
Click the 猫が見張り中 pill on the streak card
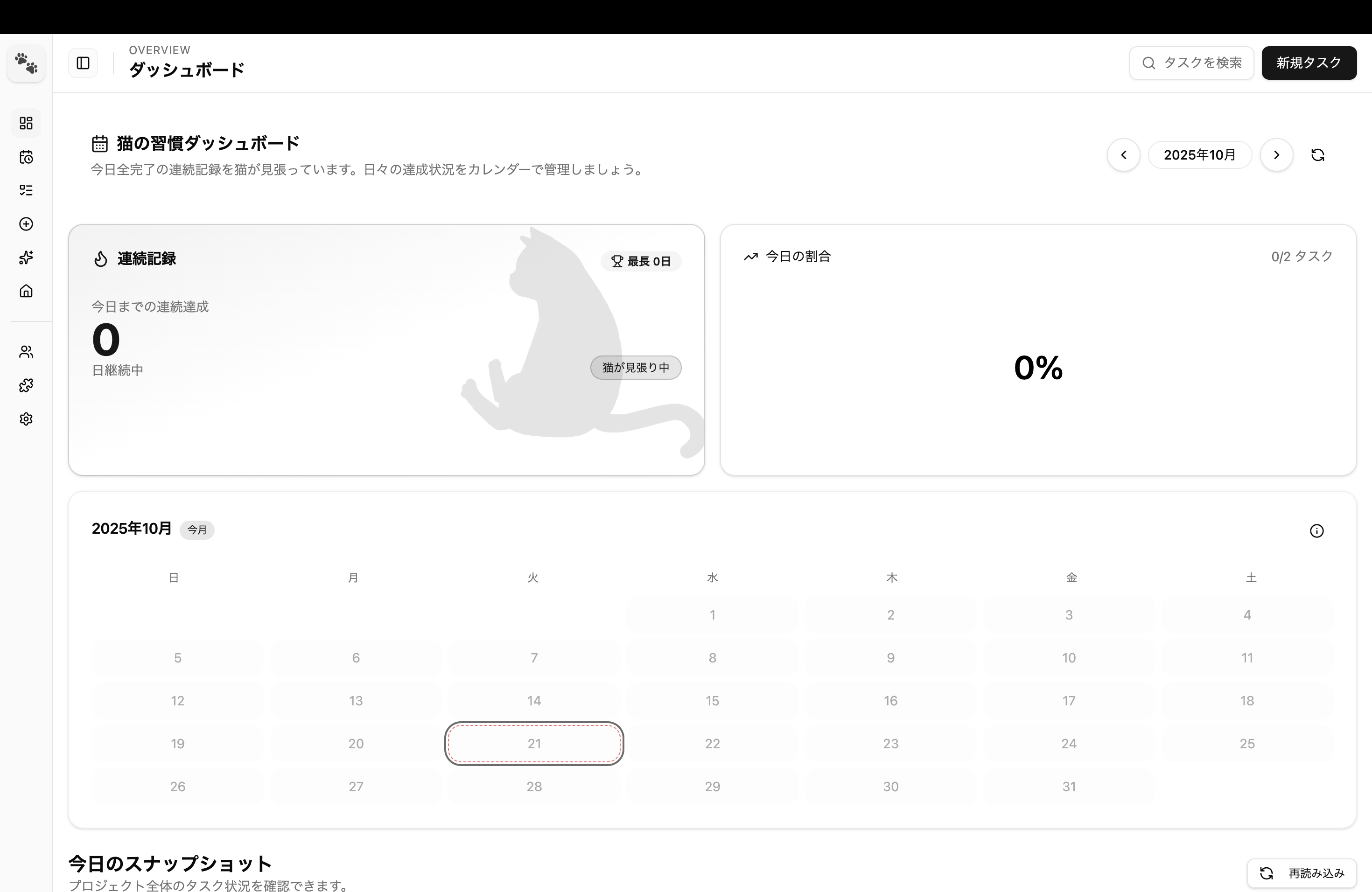point(635,367)
